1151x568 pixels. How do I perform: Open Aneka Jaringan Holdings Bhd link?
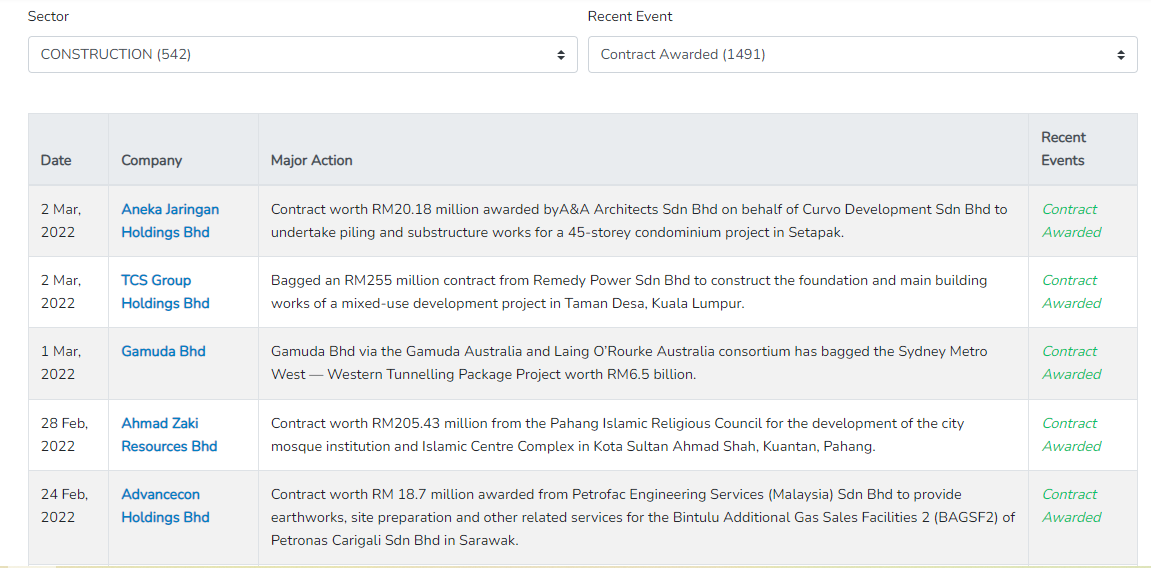[169, 221]
